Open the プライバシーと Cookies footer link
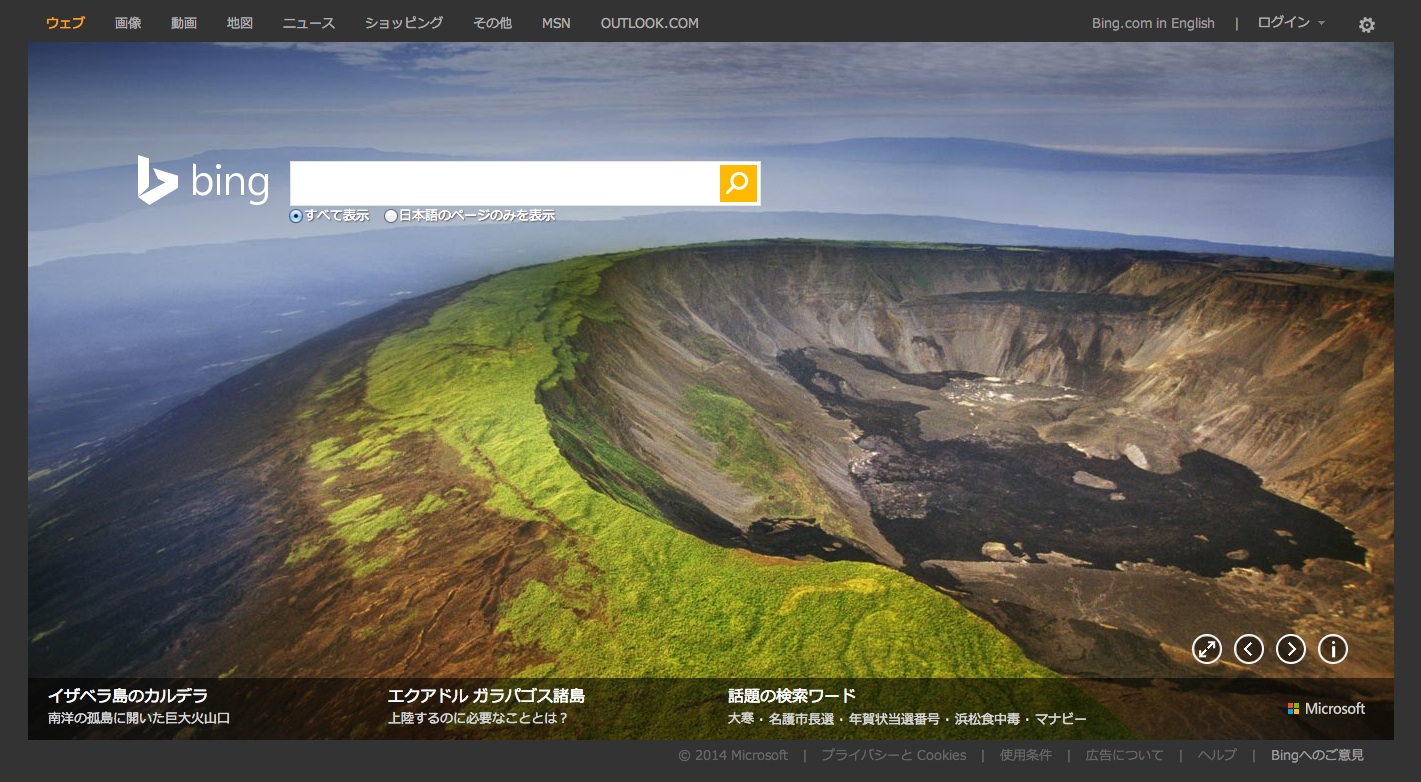 (x=893, y=755)
